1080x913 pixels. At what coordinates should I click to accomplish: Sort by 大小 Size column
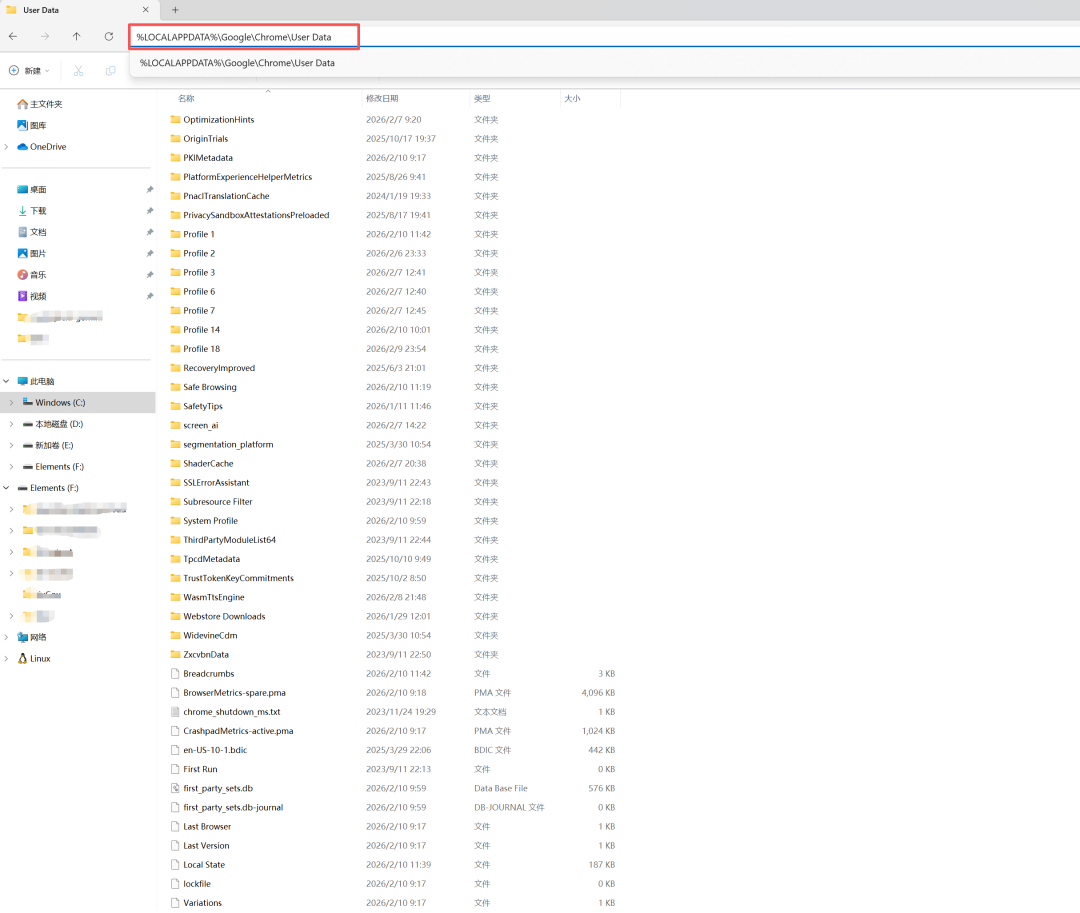[572, 98]
